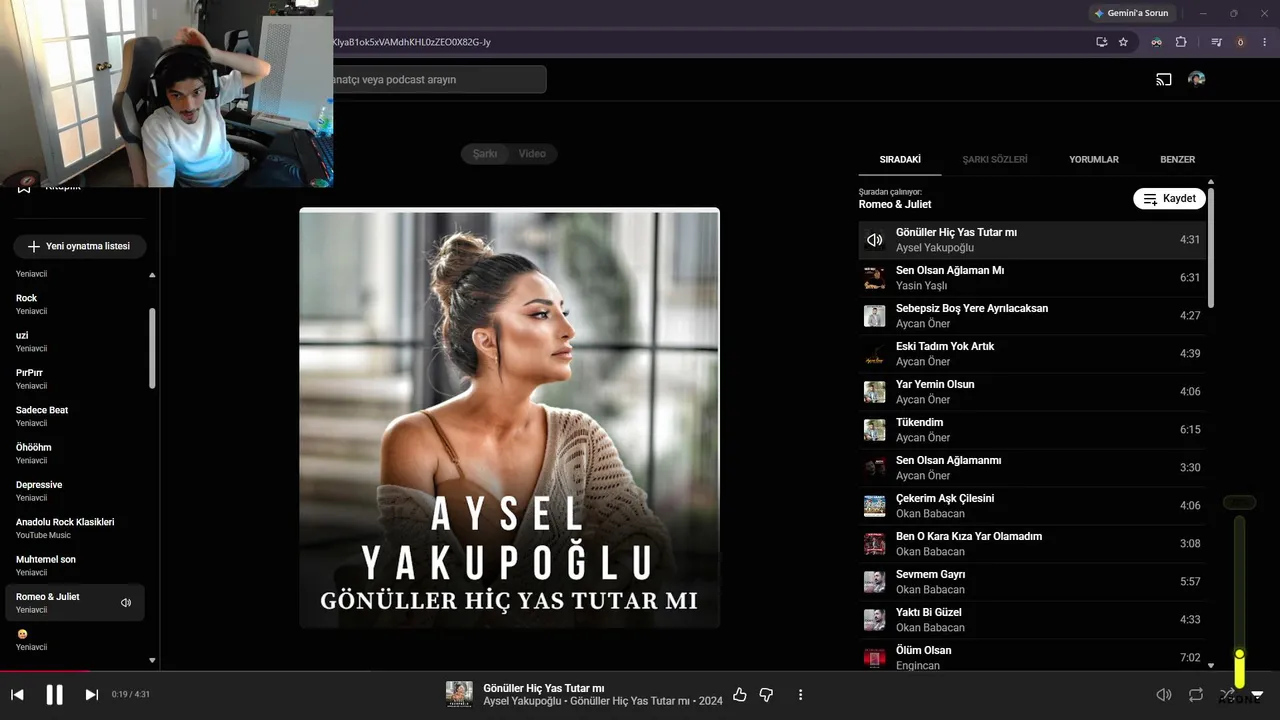This screenshot has width=1280, height=720.
Task: Click the Gemini'a Sorun button
Action: pos(1132,13)
